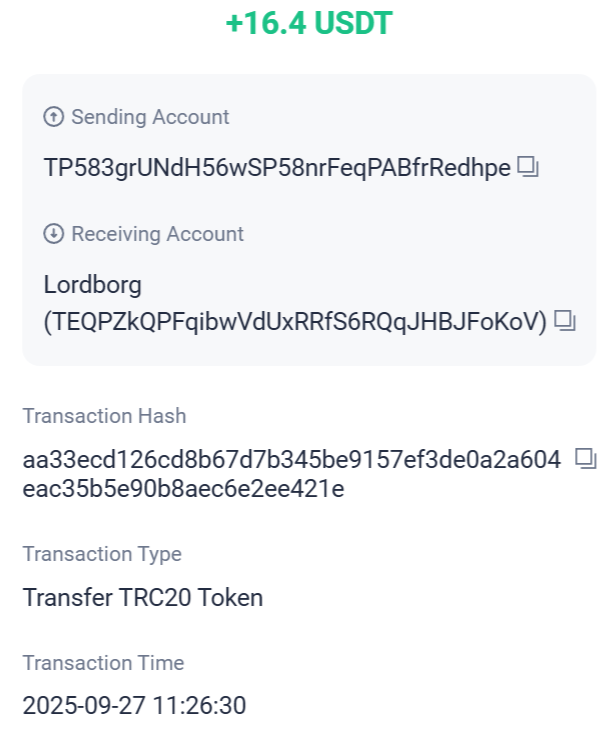The image size is (616, 744).
Task: Copy the sending account address
Action: point(528,167)
